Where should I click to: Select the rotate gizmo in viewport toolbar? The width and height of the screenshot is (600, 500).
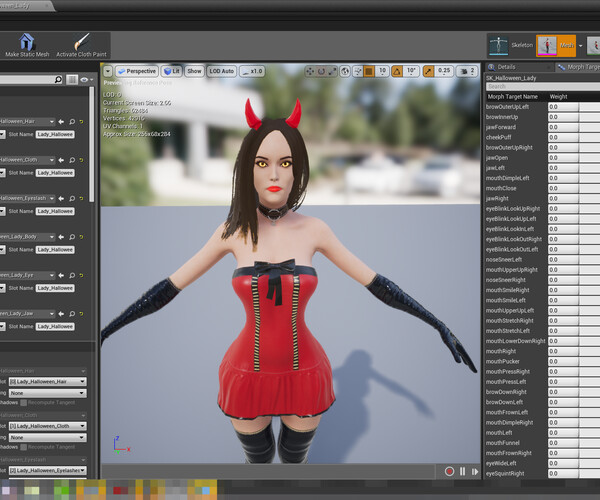(321, 71)
